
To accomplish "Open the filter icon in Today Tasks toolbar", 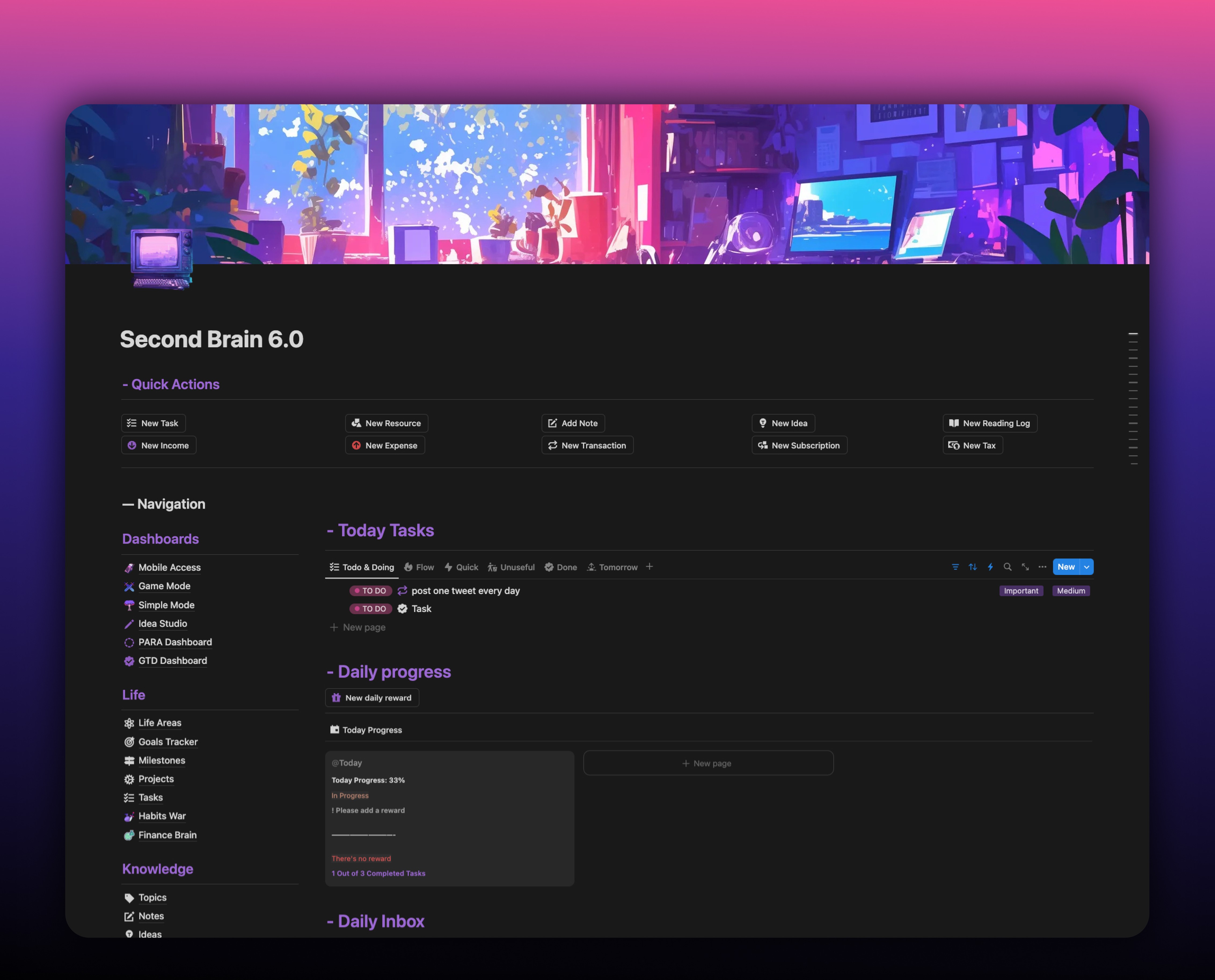I will click(955, 567).
